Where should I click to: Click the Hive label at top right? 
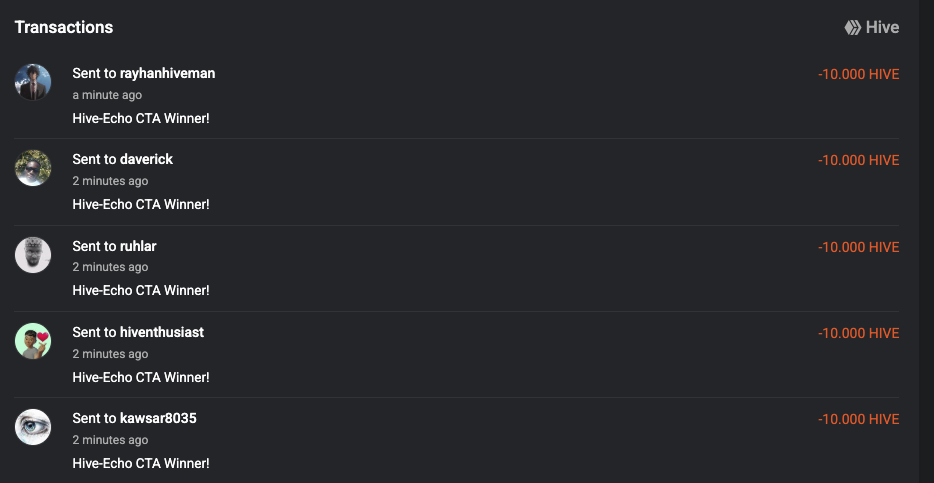882,28
